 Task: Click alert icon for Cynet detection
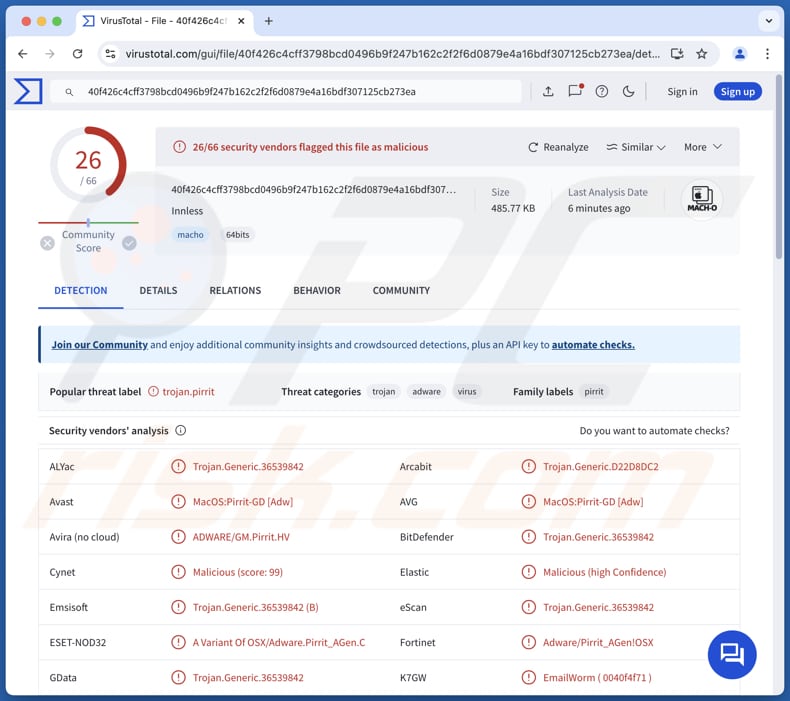pyautogui.click(x=178, y=572)
